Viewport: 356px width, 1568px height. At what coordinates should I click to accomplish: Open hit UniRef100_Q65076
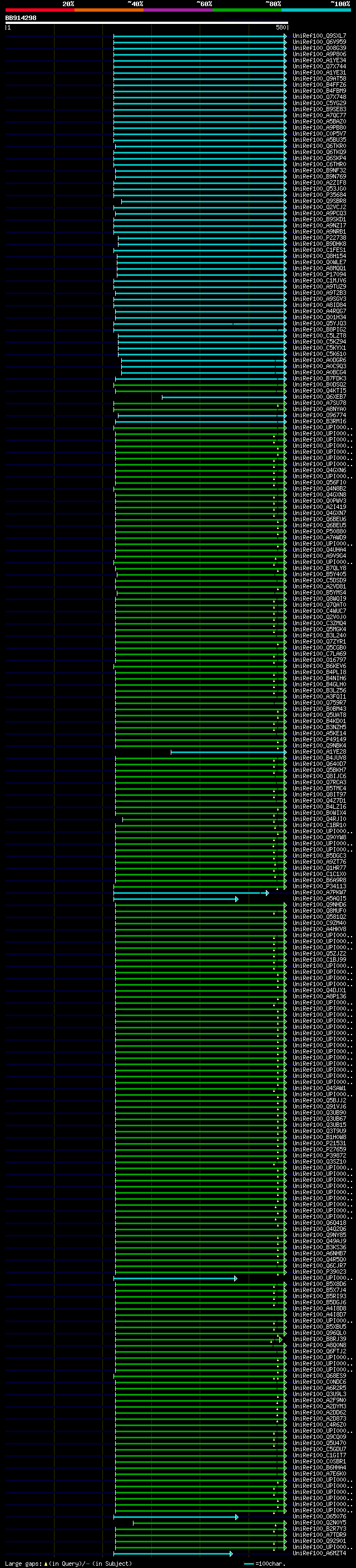point(319,1516)
